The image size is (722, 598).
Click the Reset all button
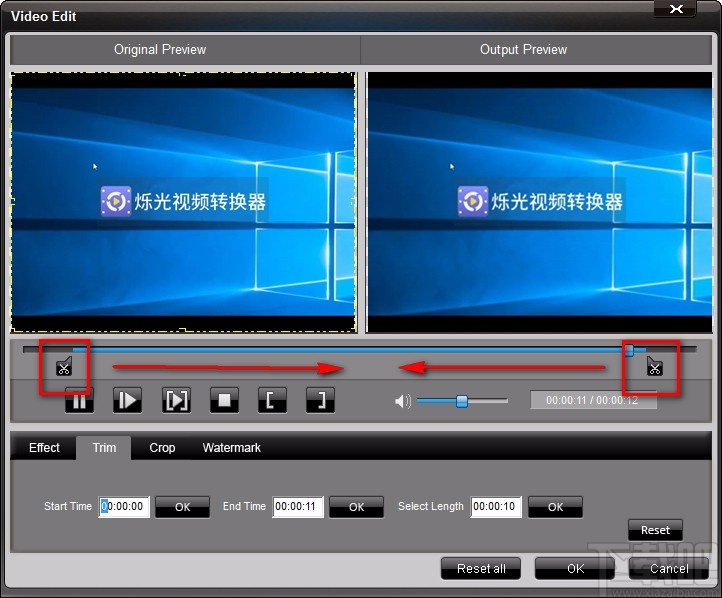[481, 569]
